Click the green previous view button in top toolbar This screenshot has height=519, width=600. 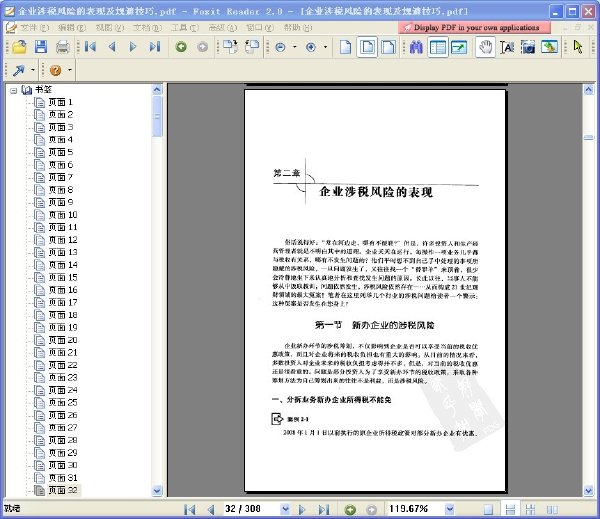[x=181, y=47]
